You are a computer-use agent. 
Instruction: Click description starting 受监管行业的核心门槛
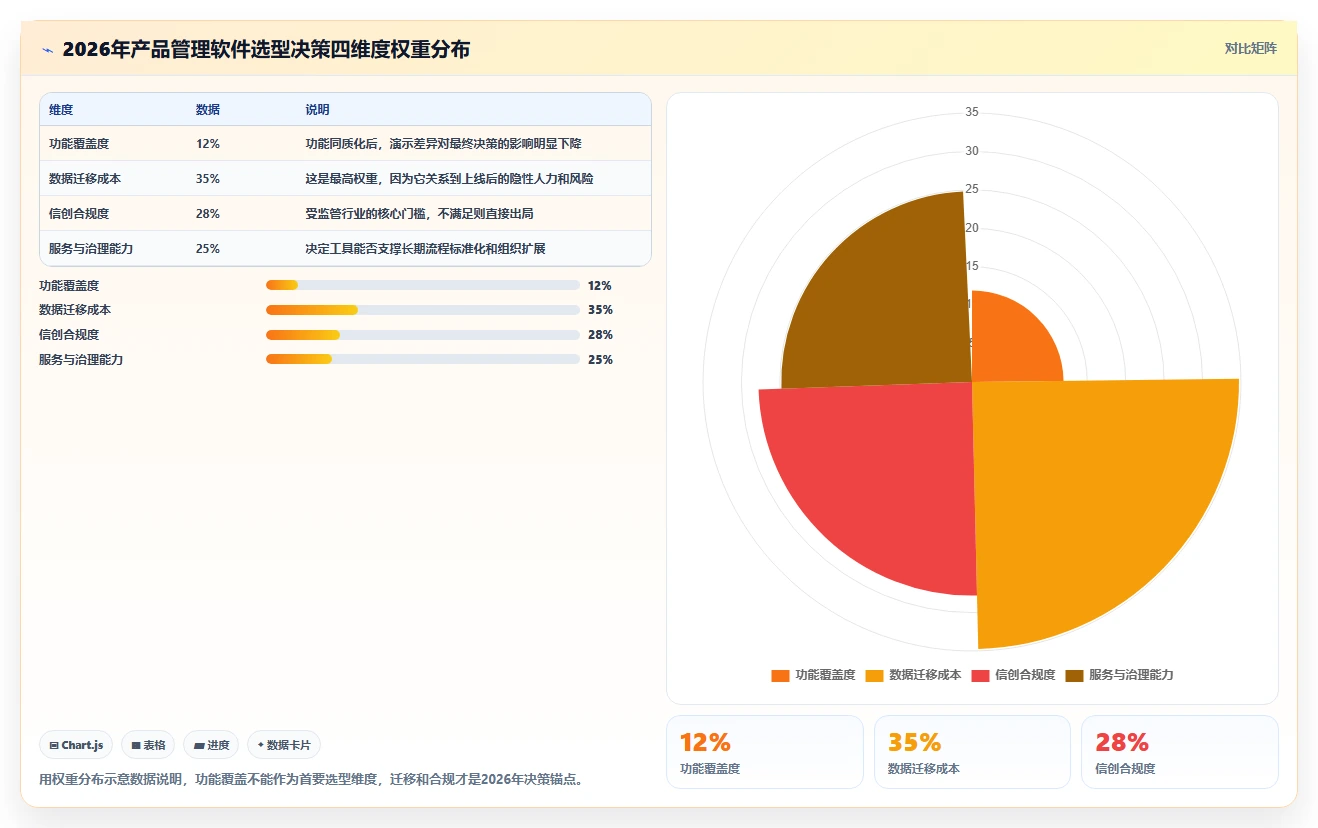pos(419,214)
